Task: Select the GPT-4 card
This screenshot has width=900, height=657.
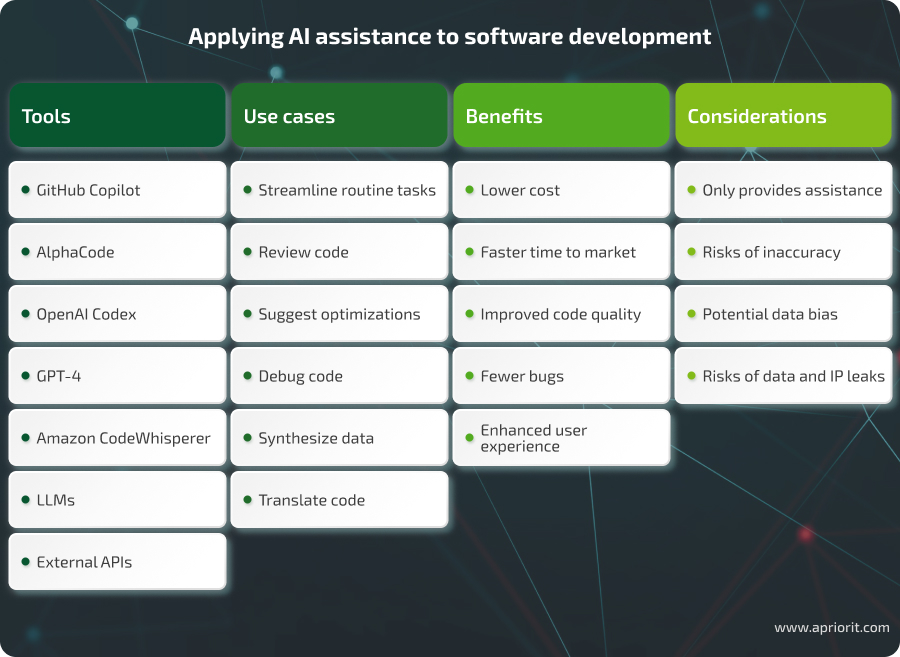Action: pyautogui.click(x=117, y=375)
